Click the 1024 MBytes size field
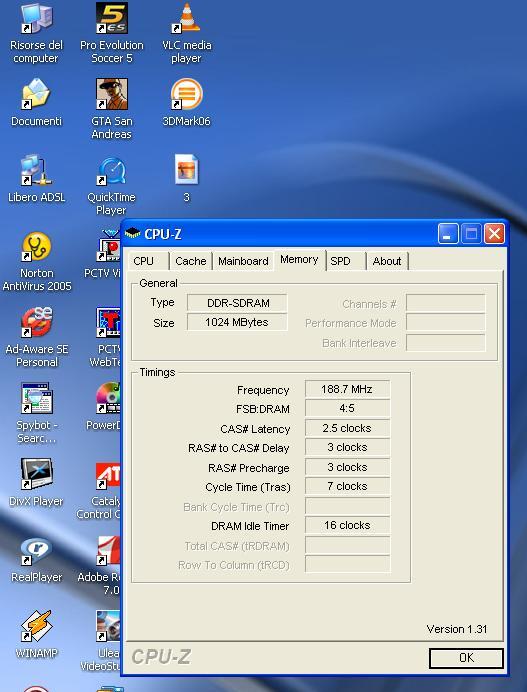 237,322
